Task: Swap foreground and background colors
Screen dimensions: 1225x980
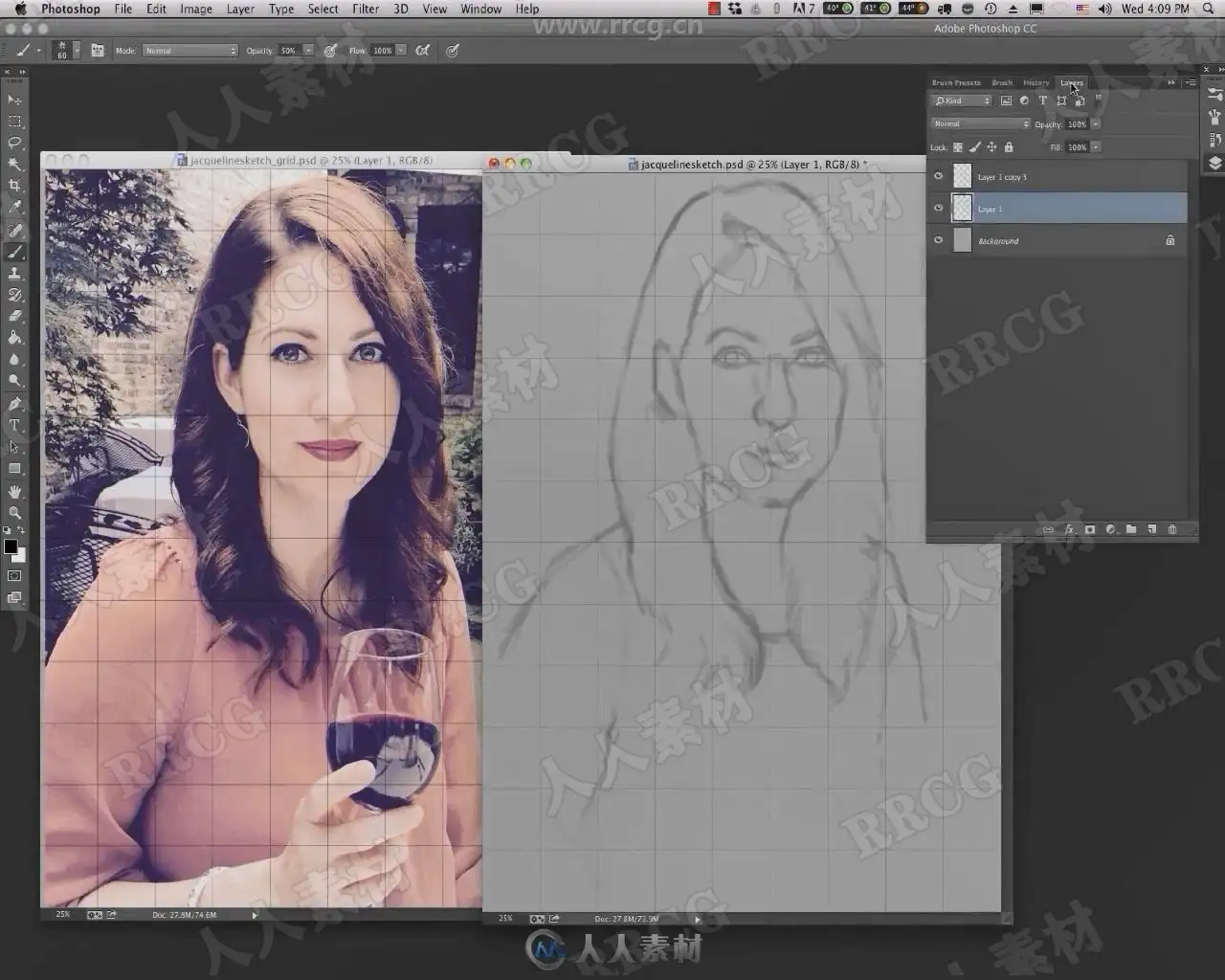Action: tap(21, 530)
